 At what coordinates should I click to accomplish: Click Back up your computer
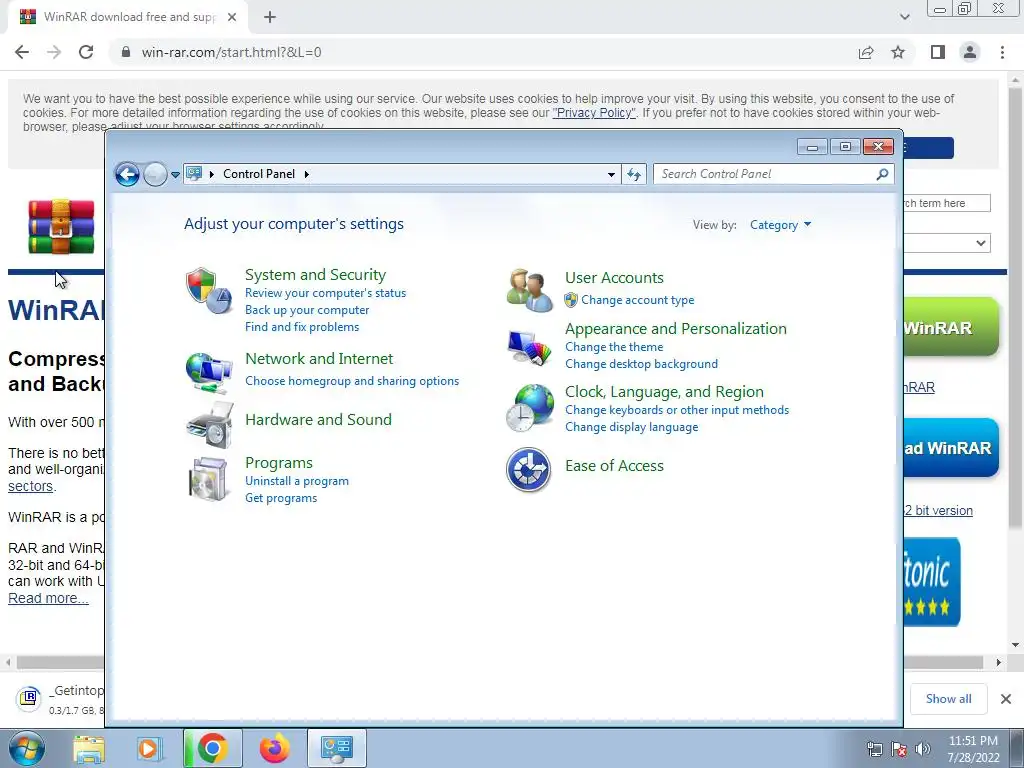307,310
